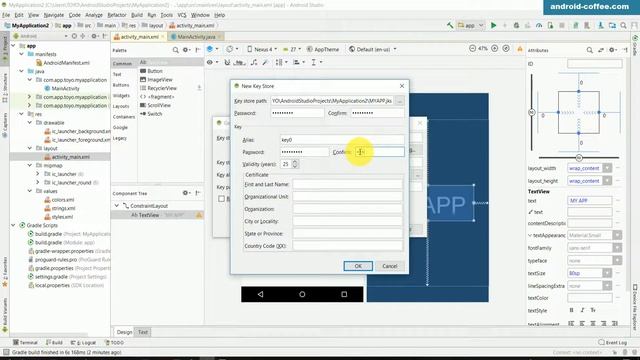
Task: Open the layout_width dropdown arrow
Action: pos(607,168)
